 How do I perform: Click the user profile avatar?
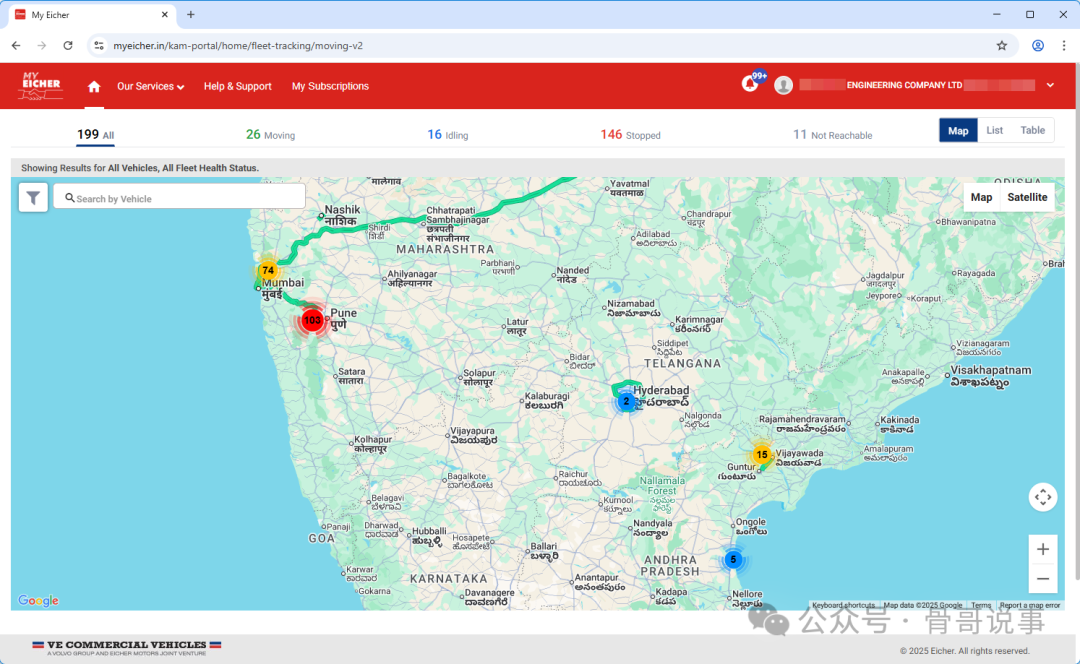(x=783, y=85)
